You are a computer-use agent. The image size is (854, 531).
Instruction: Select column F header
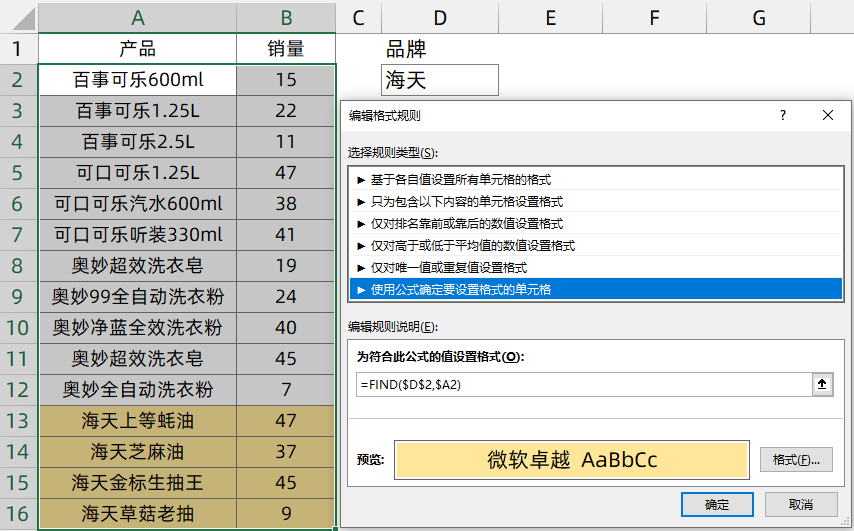click(655, 18)
